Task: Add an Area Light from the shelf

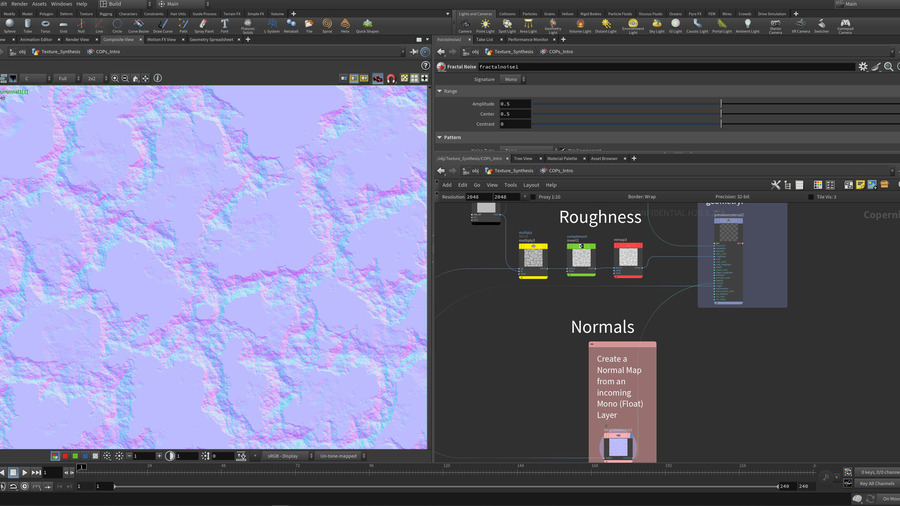Action: point(528,26)
